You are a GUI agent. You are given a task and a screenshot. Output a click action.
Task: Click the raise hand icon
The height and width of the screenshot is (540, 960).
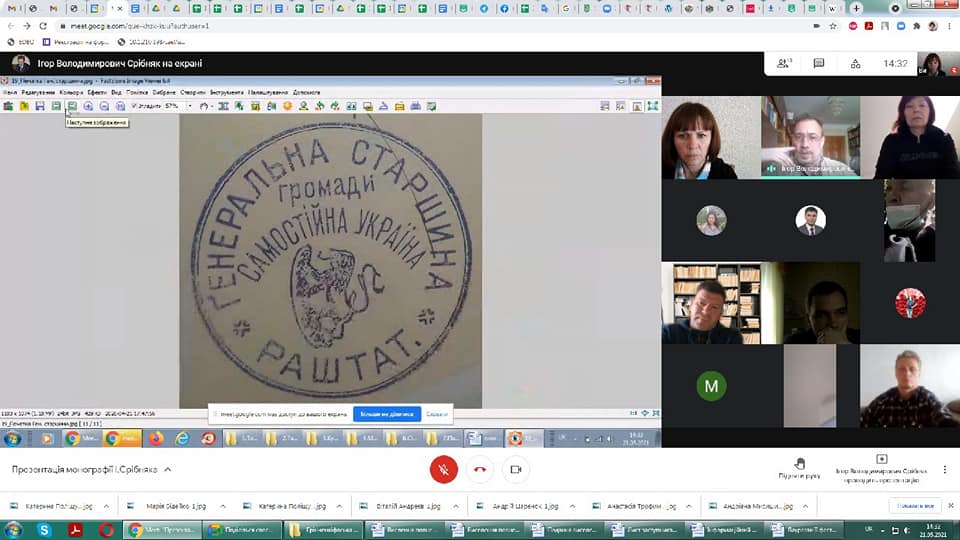point(799,464)
